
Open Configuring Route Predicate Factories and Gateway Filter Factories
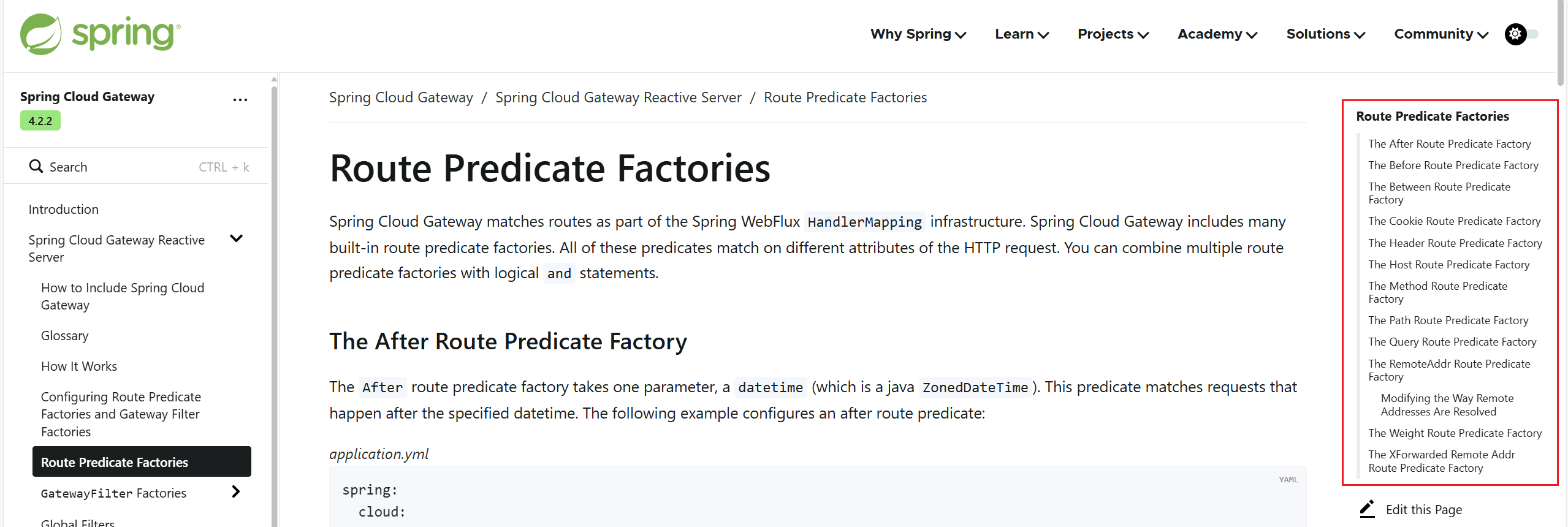(x=121, y=414)
